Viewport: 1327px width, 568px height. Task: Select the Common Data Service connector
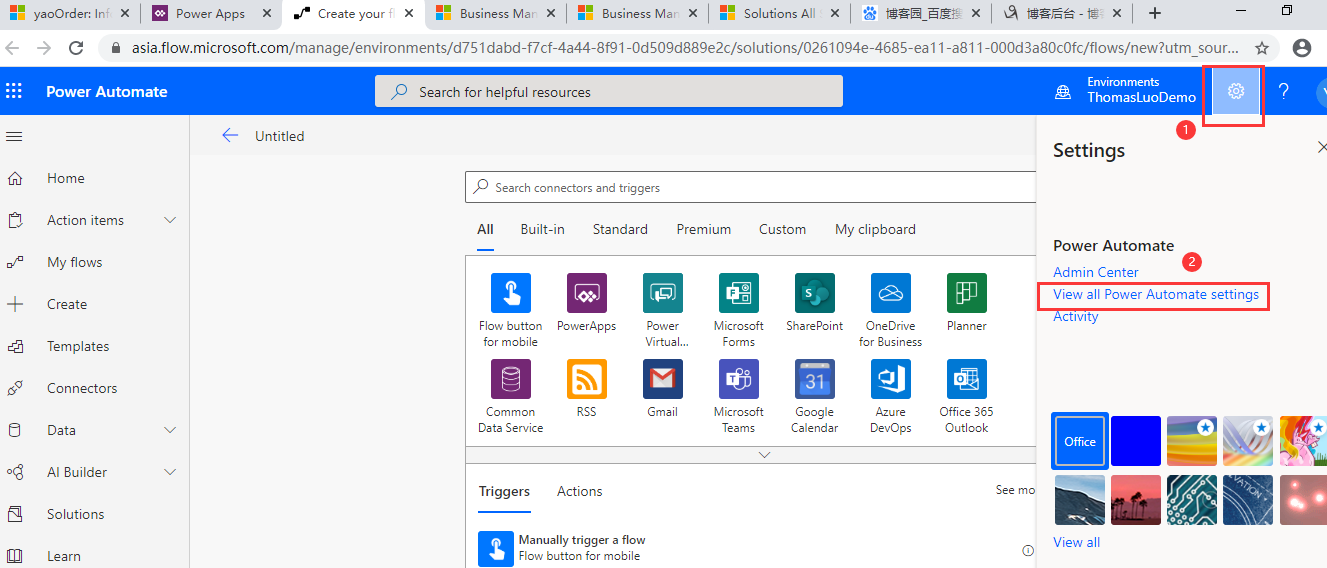coord(510,379)
